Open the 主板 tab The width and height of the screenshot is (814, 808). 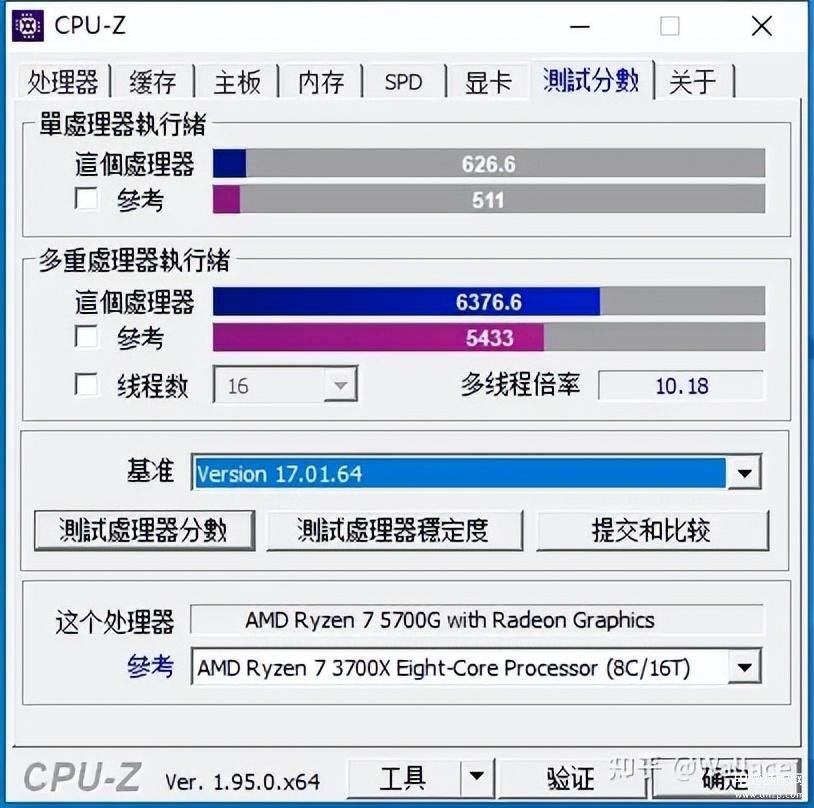[237, 82]
